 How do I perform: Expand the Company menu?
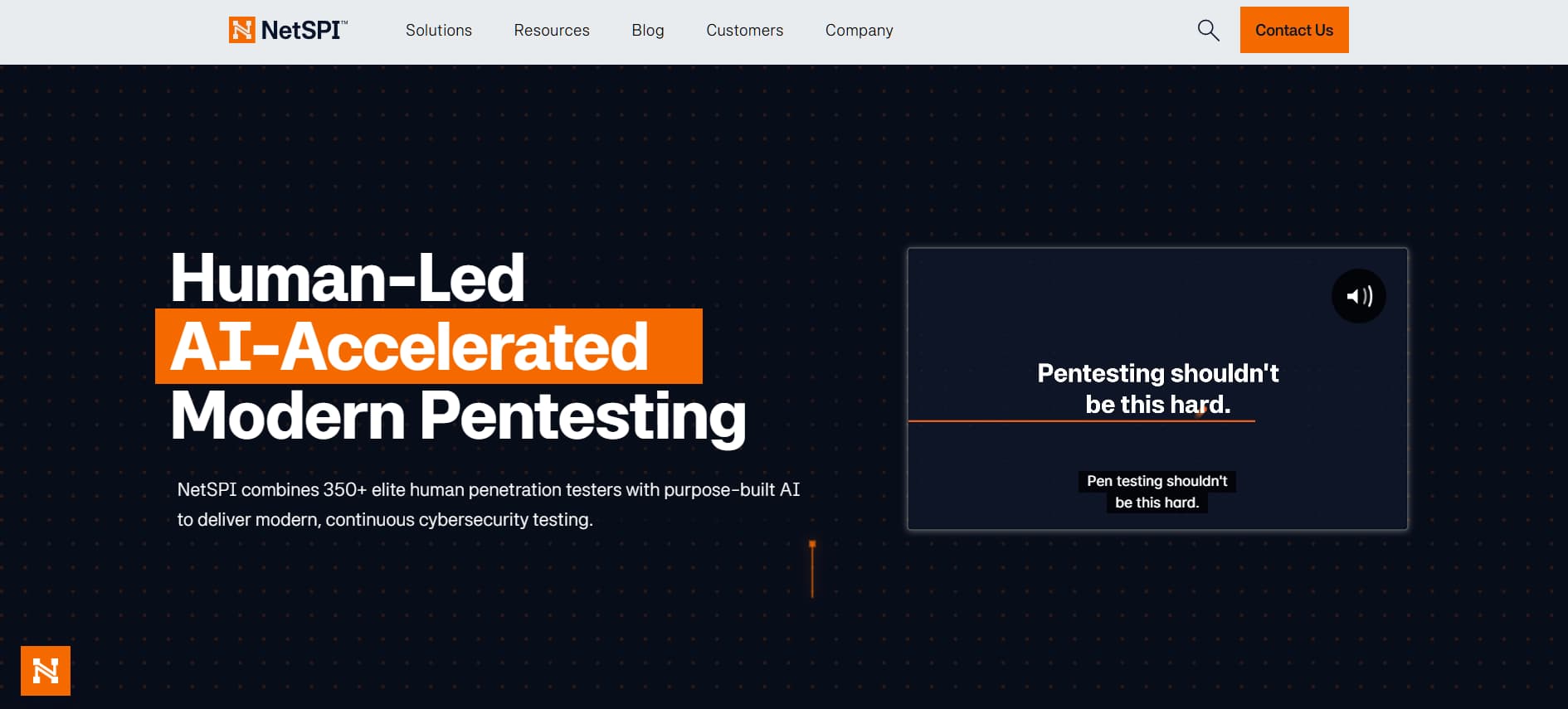click(859, 31)
